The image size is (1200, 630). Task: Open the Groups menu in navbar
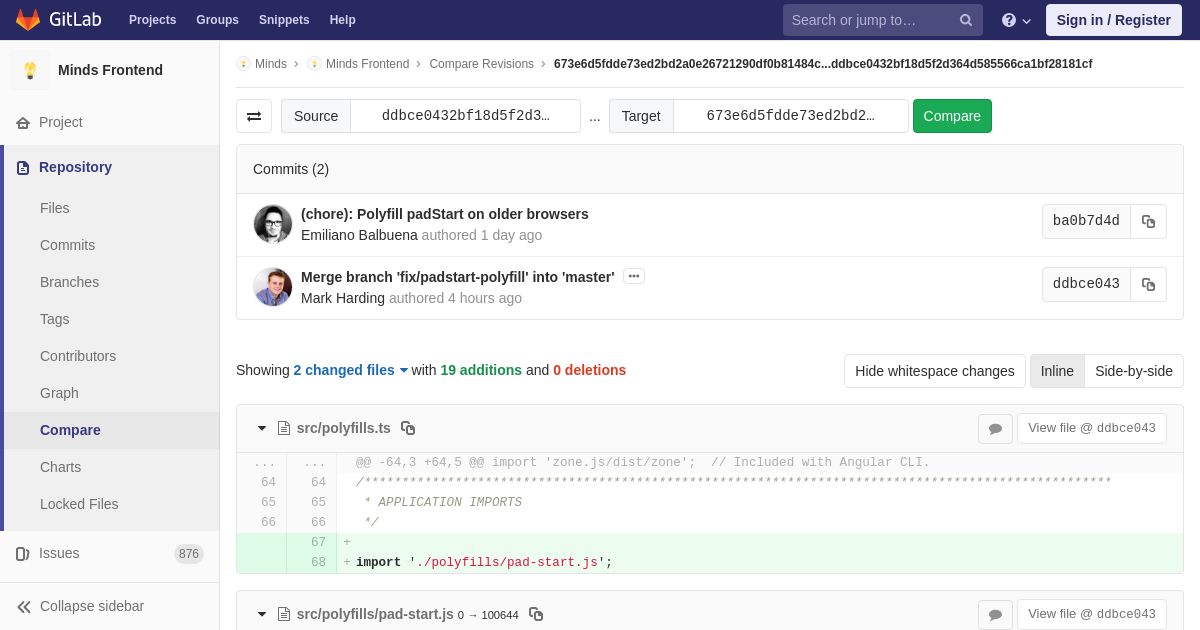tap(217, 20)
